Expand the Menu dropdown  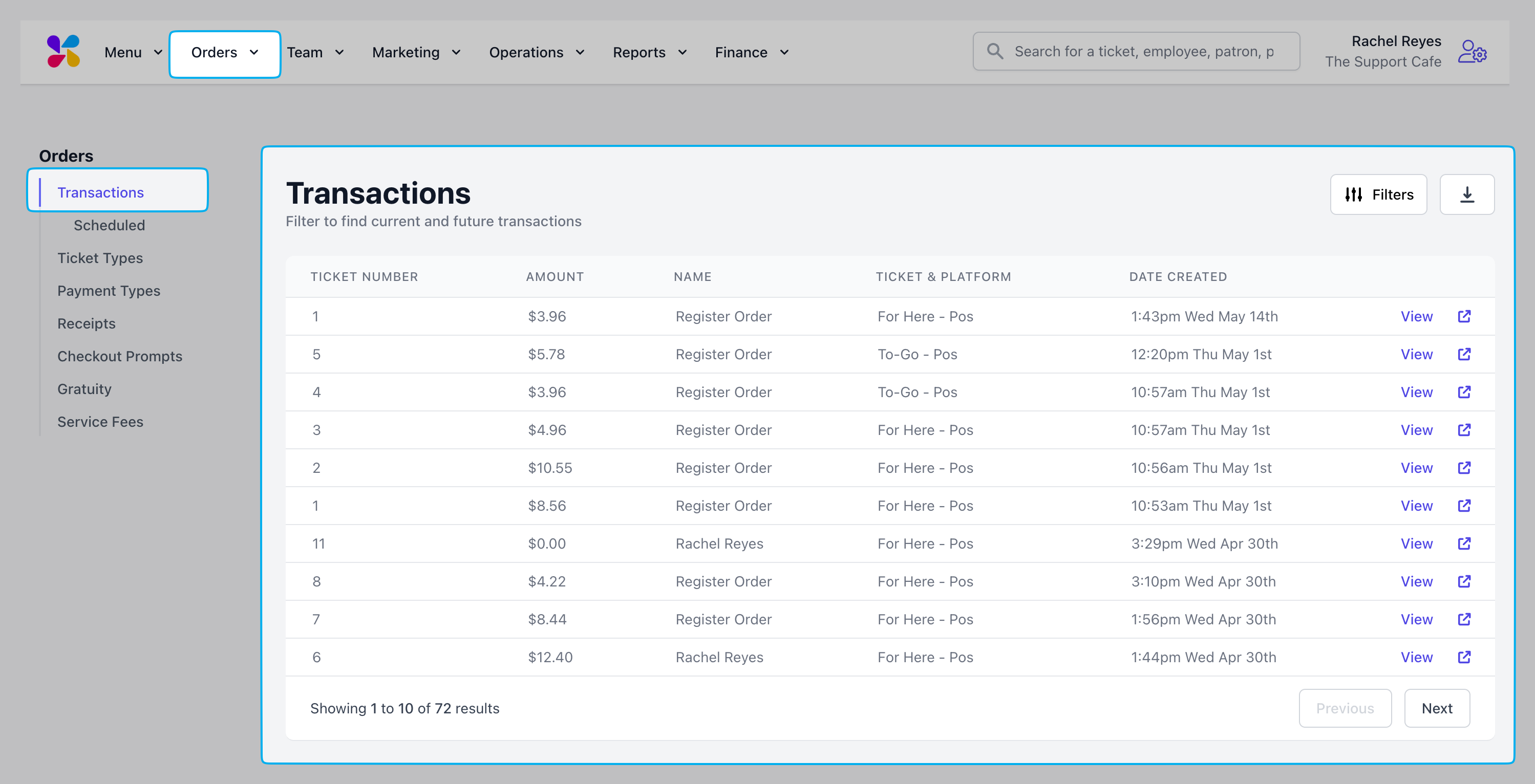pos(133,52)
